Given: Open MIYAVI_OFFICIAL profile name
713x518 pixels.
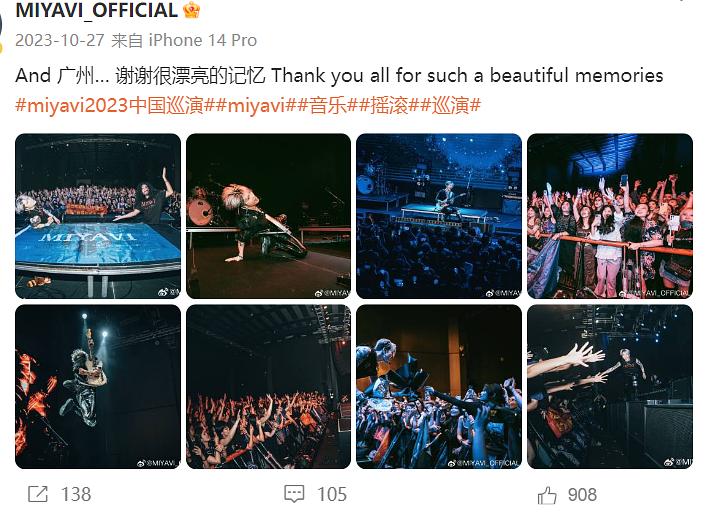Looking at the screenshot, I should coord(96,10).
